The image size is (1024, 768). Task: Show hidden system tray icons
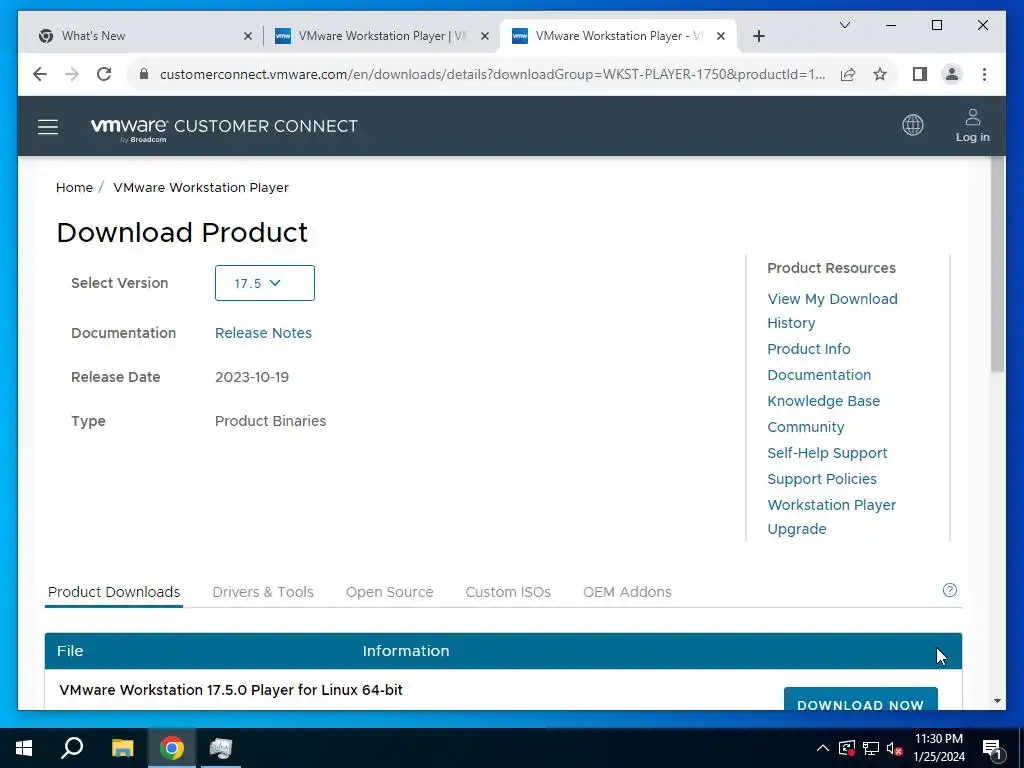(x=823, y=748)
